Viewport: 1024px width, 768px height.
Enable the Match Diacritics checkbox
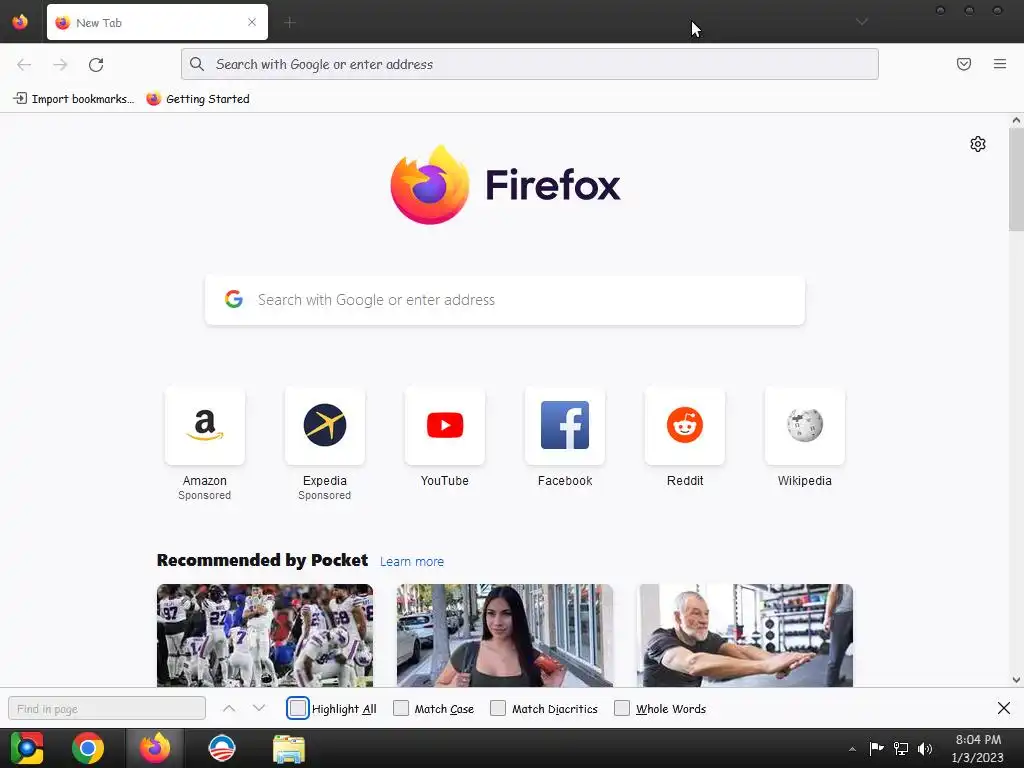pyautogui.click(x=498, y=708)
